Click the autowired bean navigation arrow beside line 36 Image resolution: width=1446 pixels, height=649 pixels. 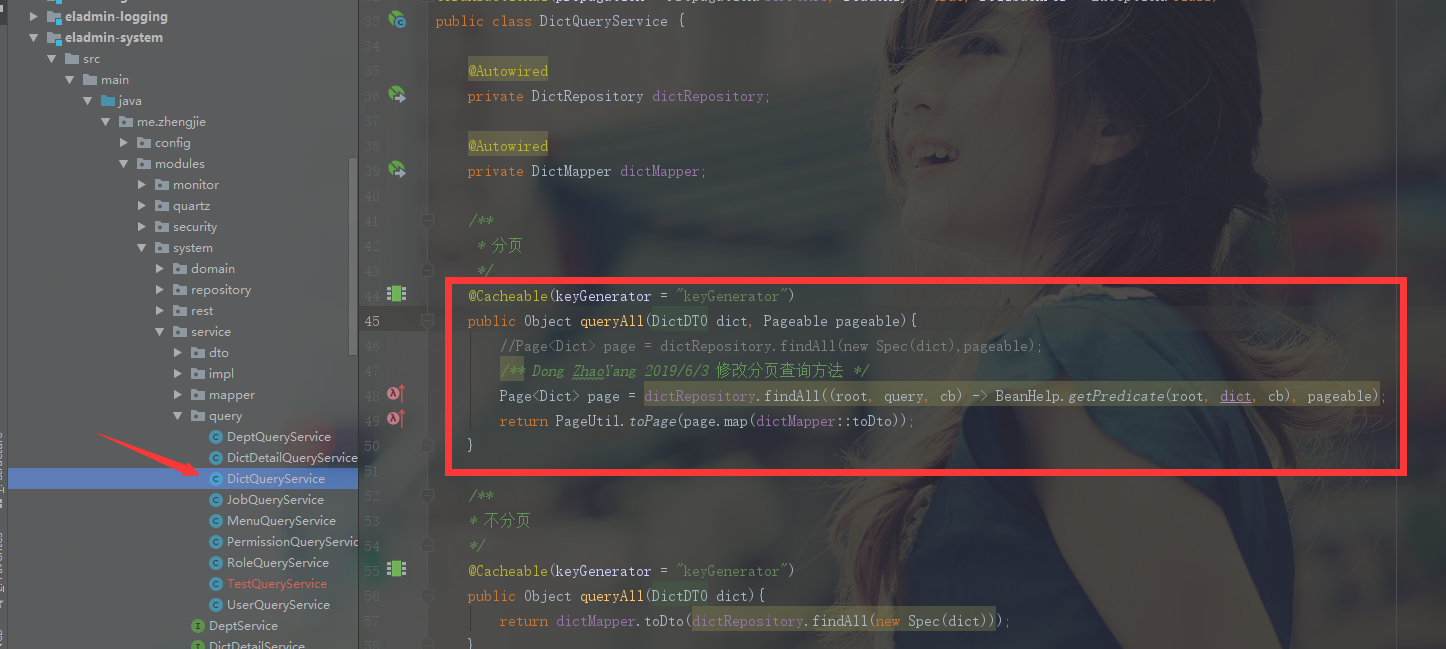(397, 94)
